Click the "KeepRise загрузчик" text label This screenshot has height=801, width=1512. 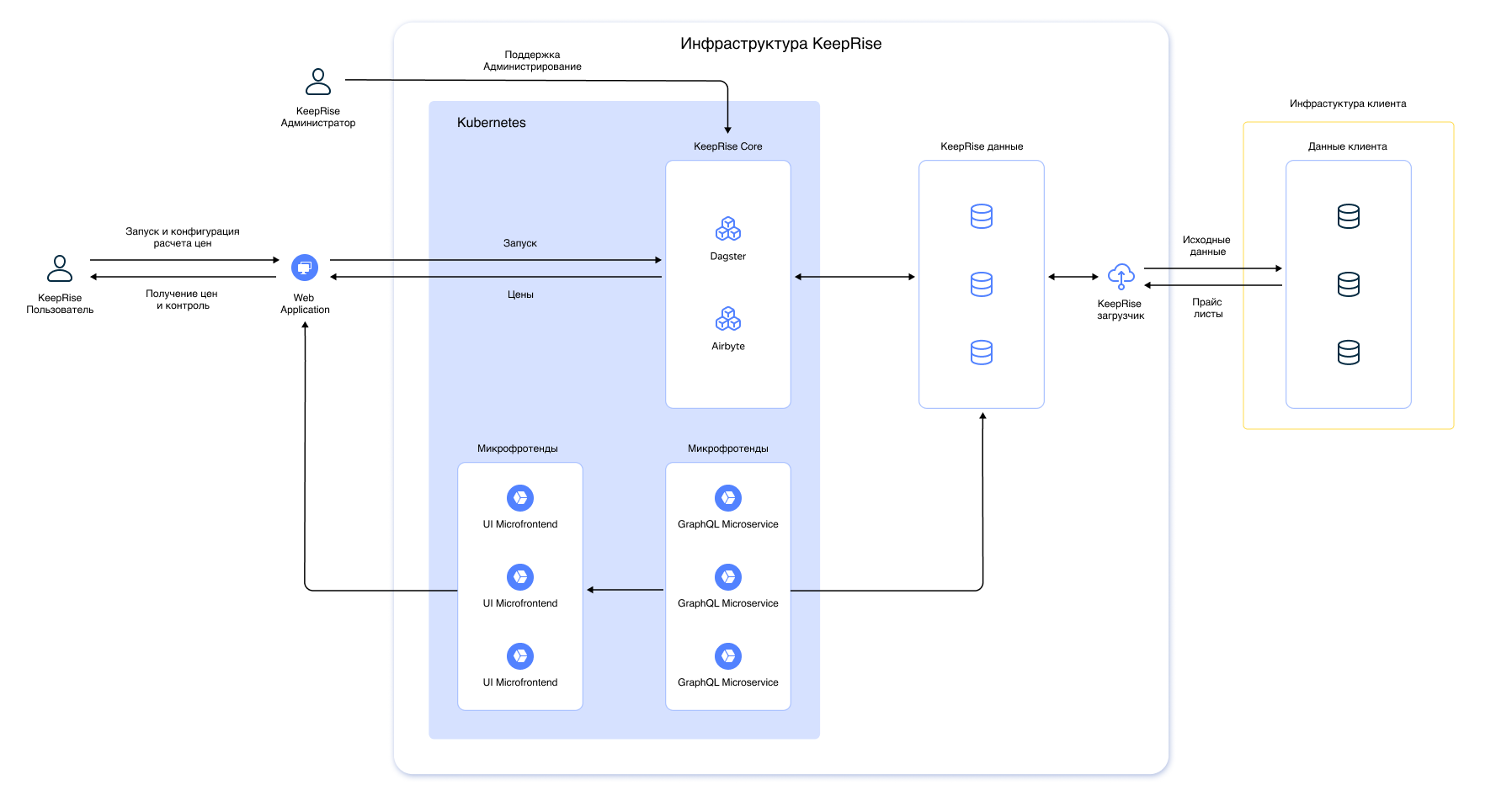1121,310
